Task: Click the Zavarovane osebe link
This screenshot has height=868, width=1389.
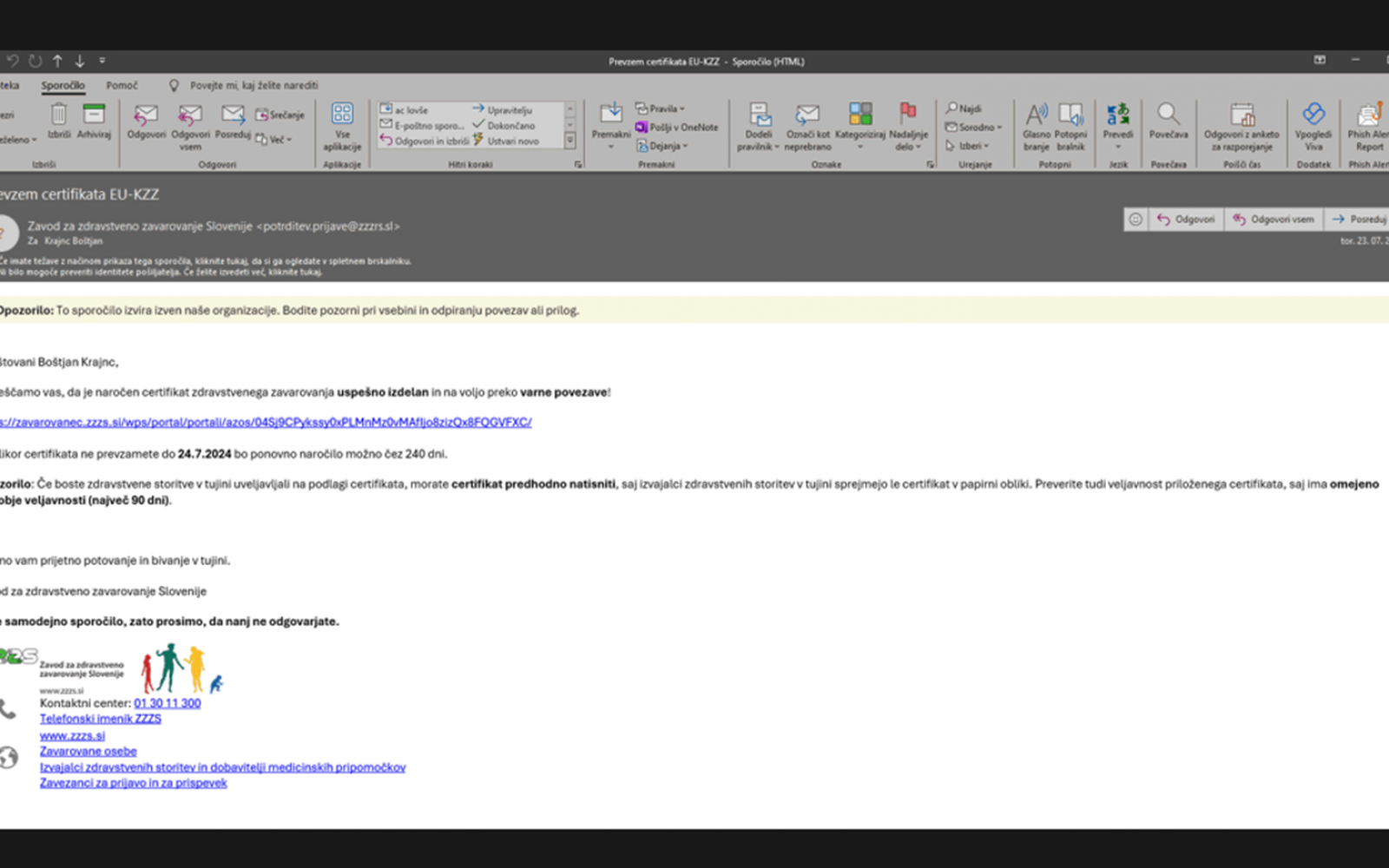Action: click(88, 751)
